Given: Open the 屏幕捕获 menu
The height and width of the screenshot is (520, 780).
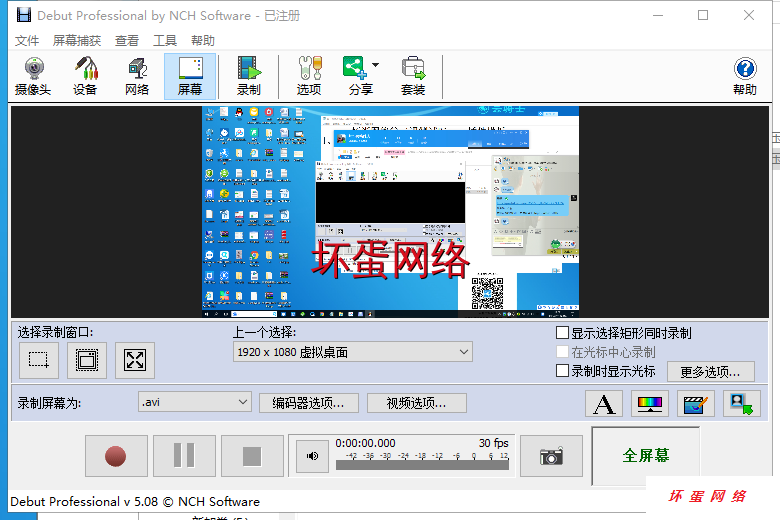Looking at the screenshot, I should coord(77,41).
